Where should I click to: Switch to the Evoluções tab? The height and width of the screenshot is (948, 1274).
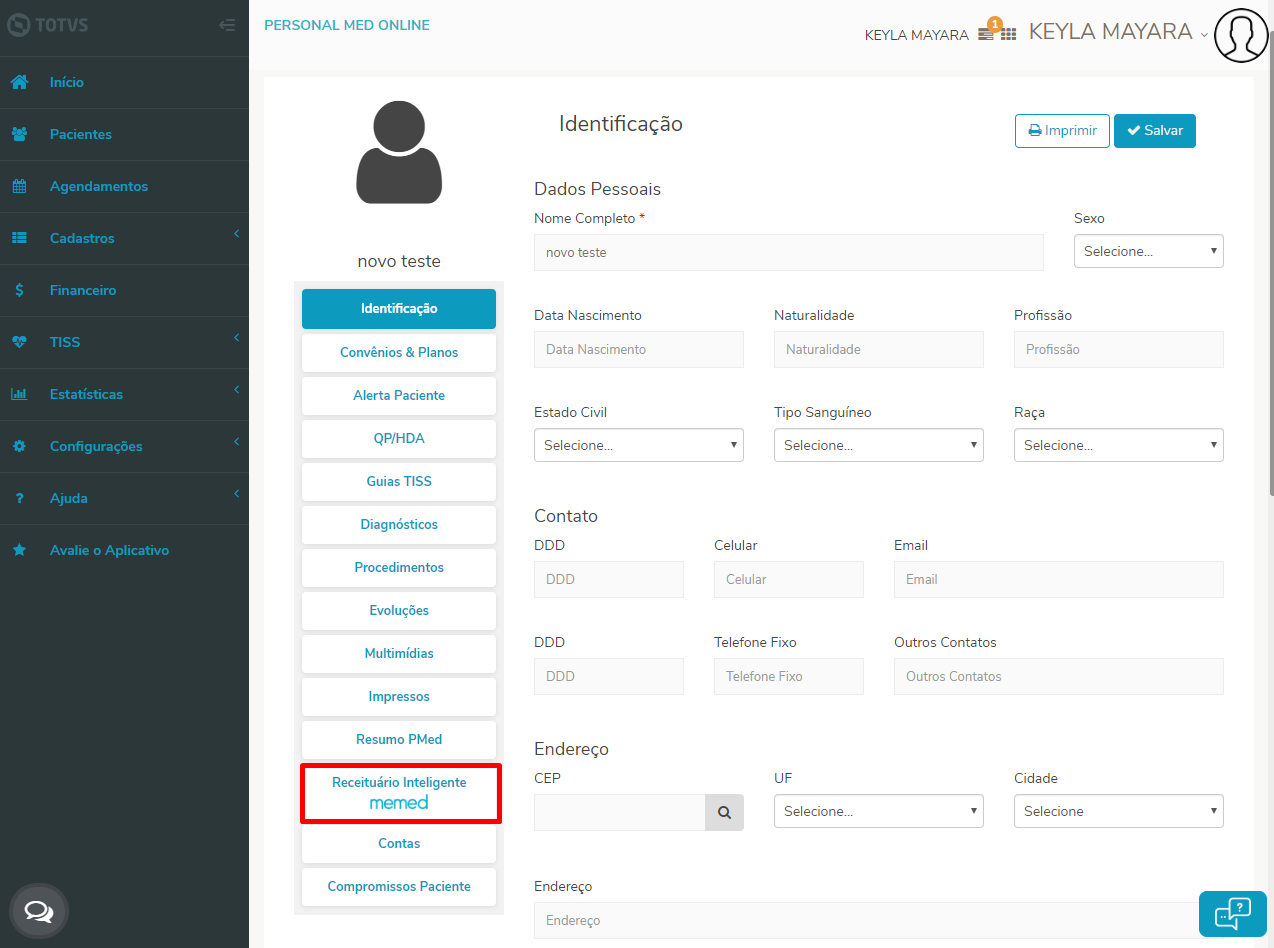point(399,610)
